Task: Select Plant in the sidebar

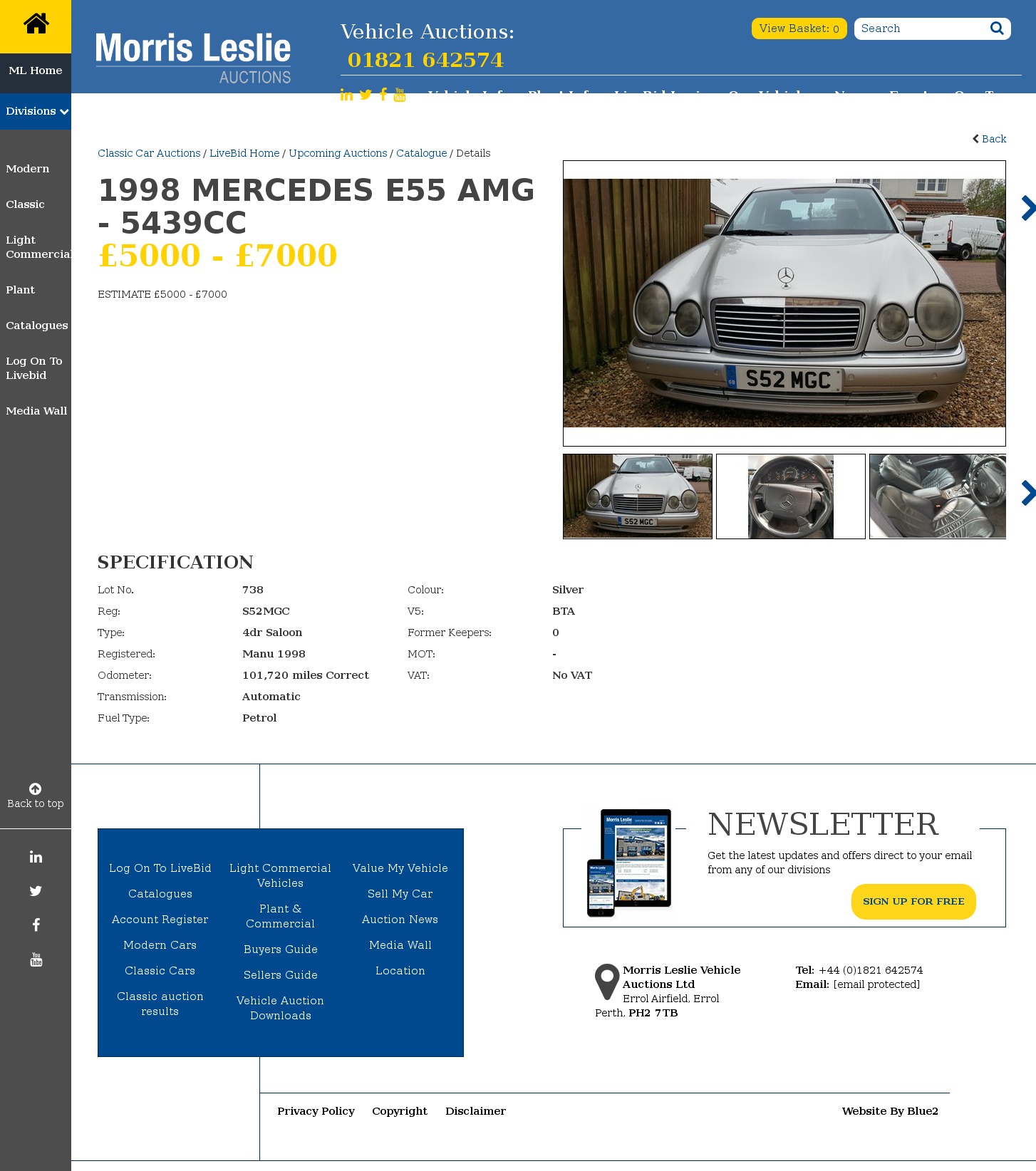Action: (20, 290)
